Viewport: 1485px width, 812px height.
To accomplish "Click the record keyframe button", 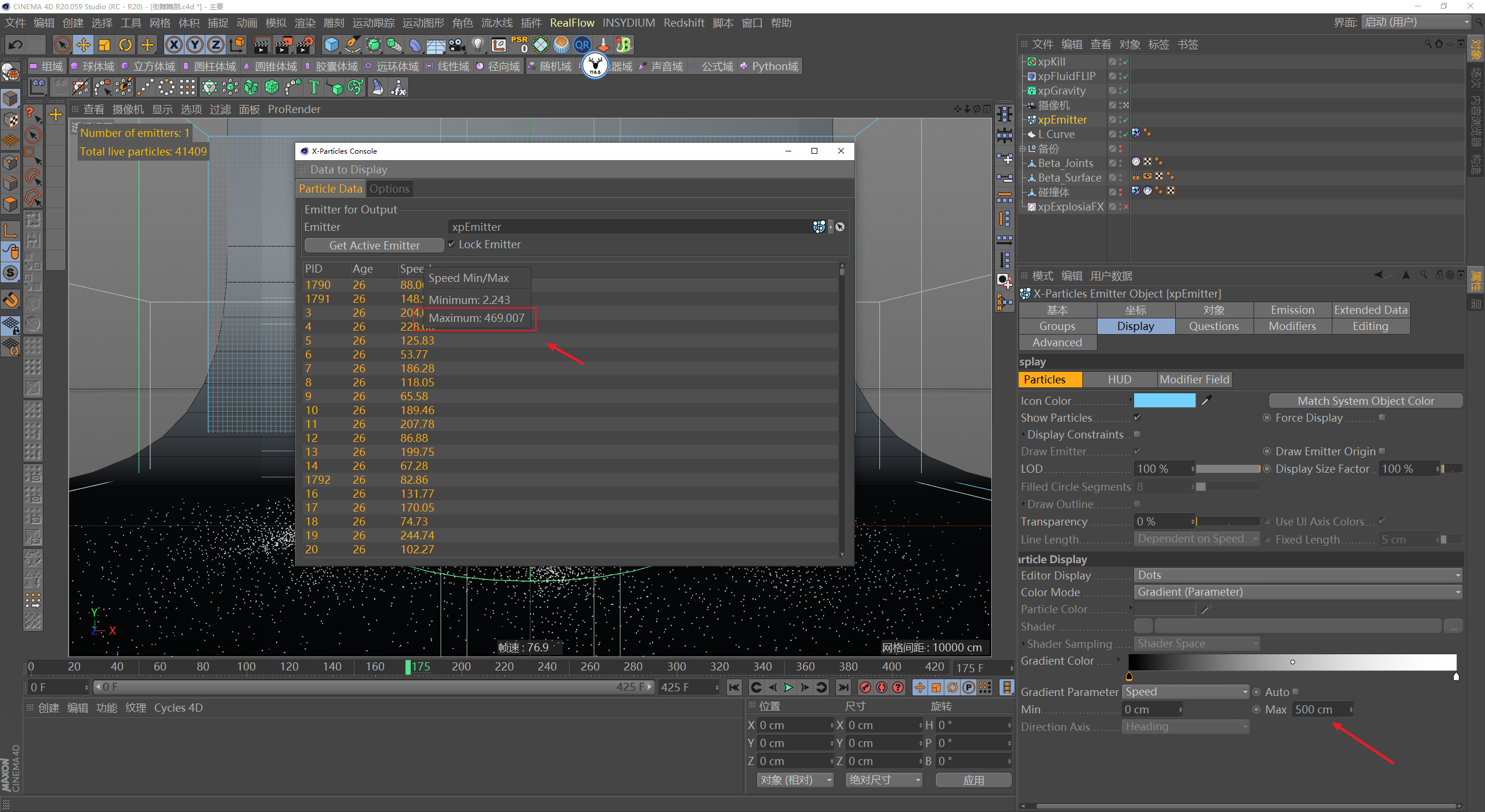I will click(865, 687).
